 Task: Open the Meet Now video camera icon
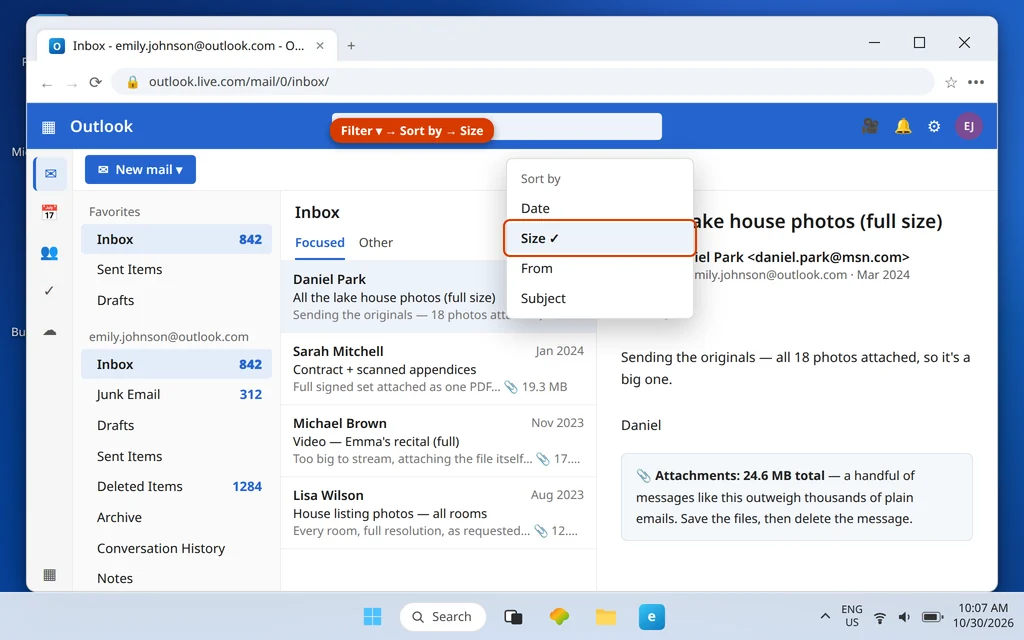point(870,126)
